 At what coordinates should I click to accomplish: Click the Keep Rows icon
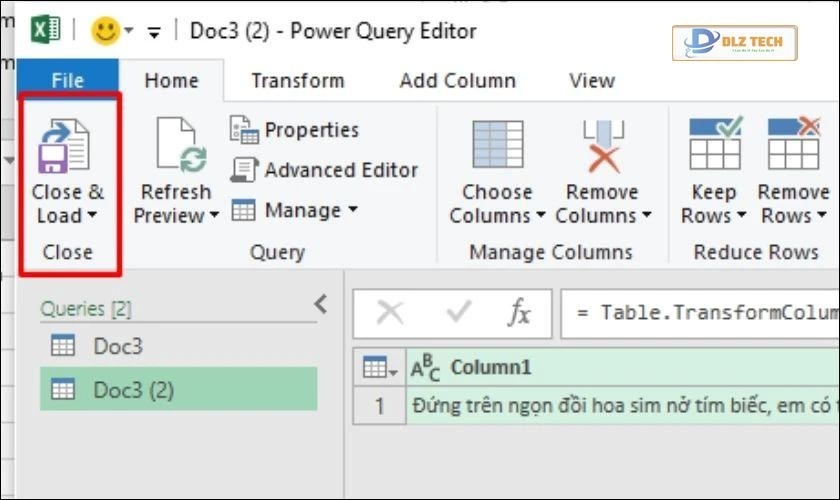tap(715, 144)
